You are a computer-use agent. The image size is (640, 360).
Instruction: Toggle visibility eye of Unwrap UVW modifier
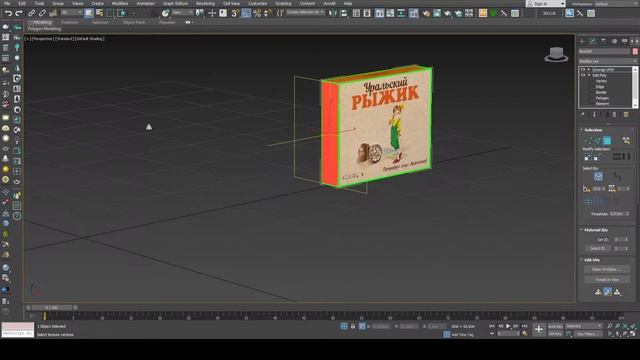pos(583,70)
